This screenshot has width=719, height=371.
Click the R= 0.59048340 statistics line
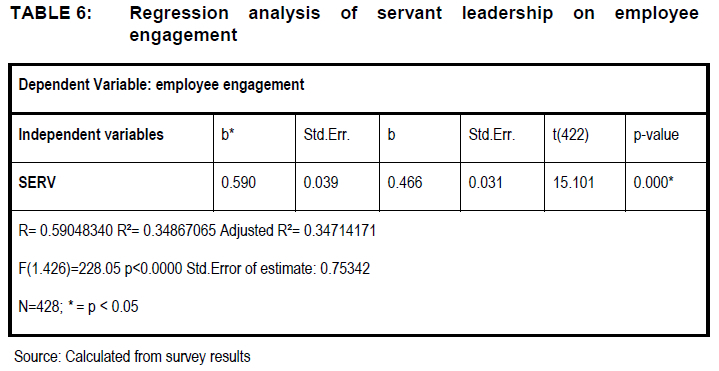(197, 230)
